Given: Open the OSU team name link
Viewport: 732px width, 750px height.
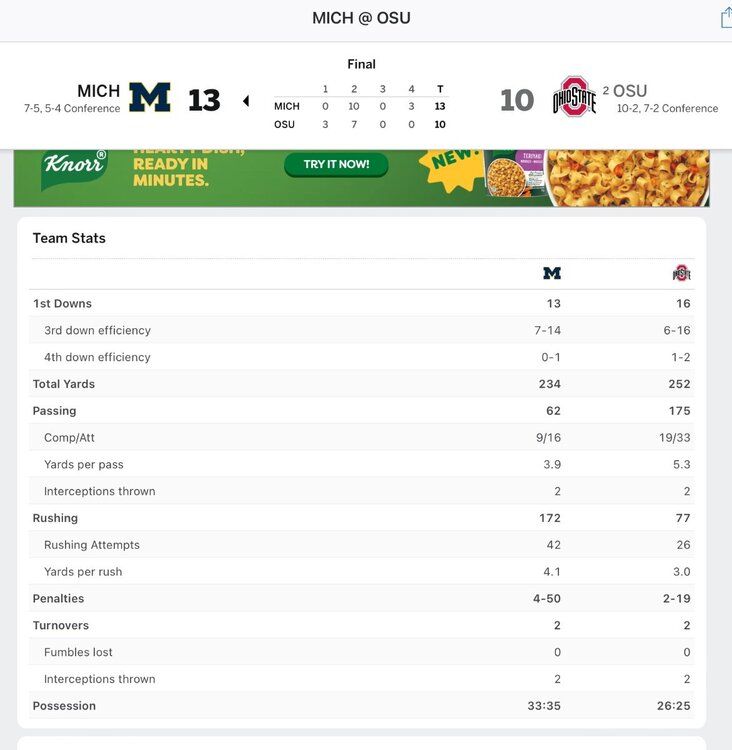Looking at the screenshot, I should [x=630, y=91].
